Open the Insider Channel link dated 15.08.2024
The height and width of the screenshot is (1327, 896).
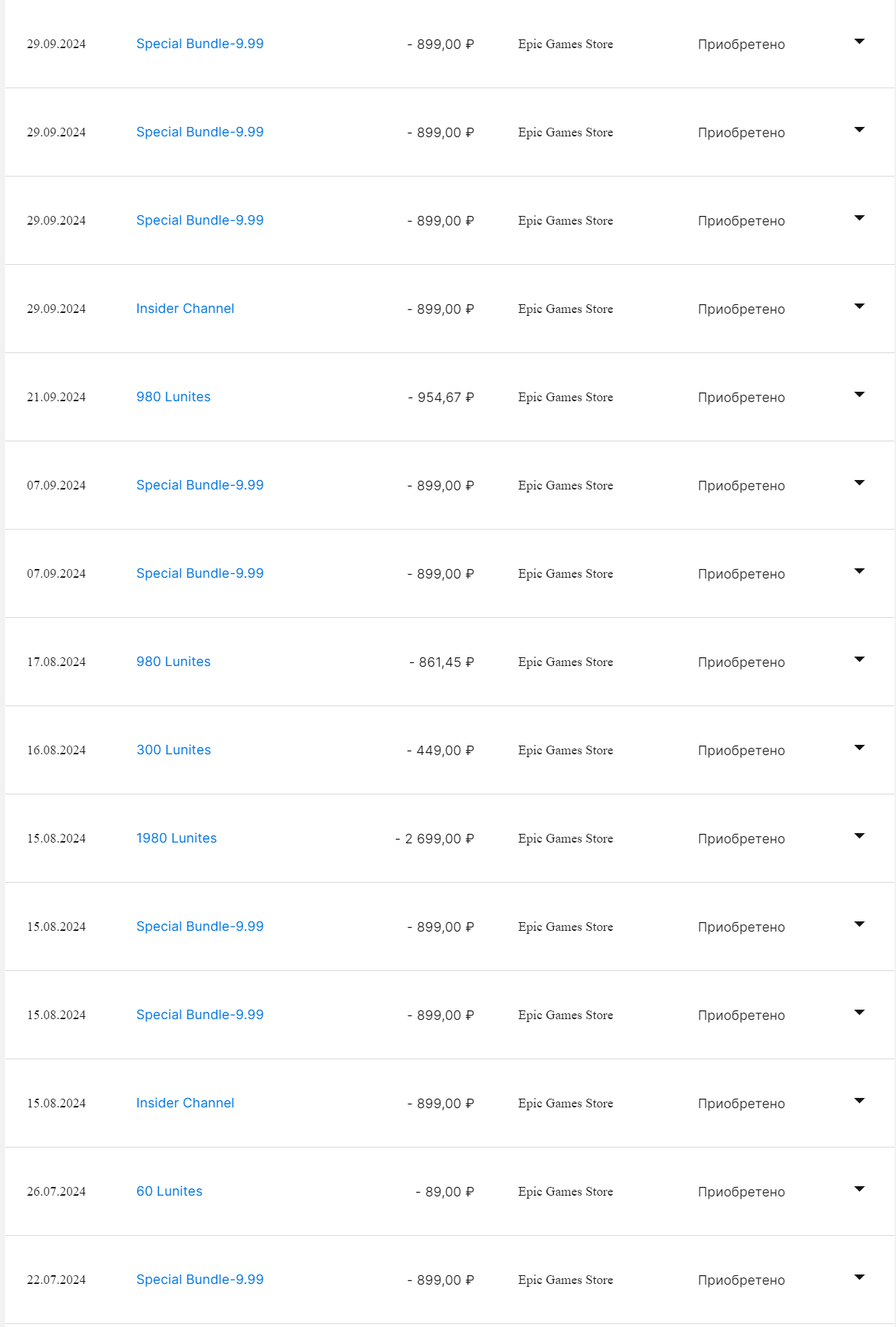tap(185, 1103)
